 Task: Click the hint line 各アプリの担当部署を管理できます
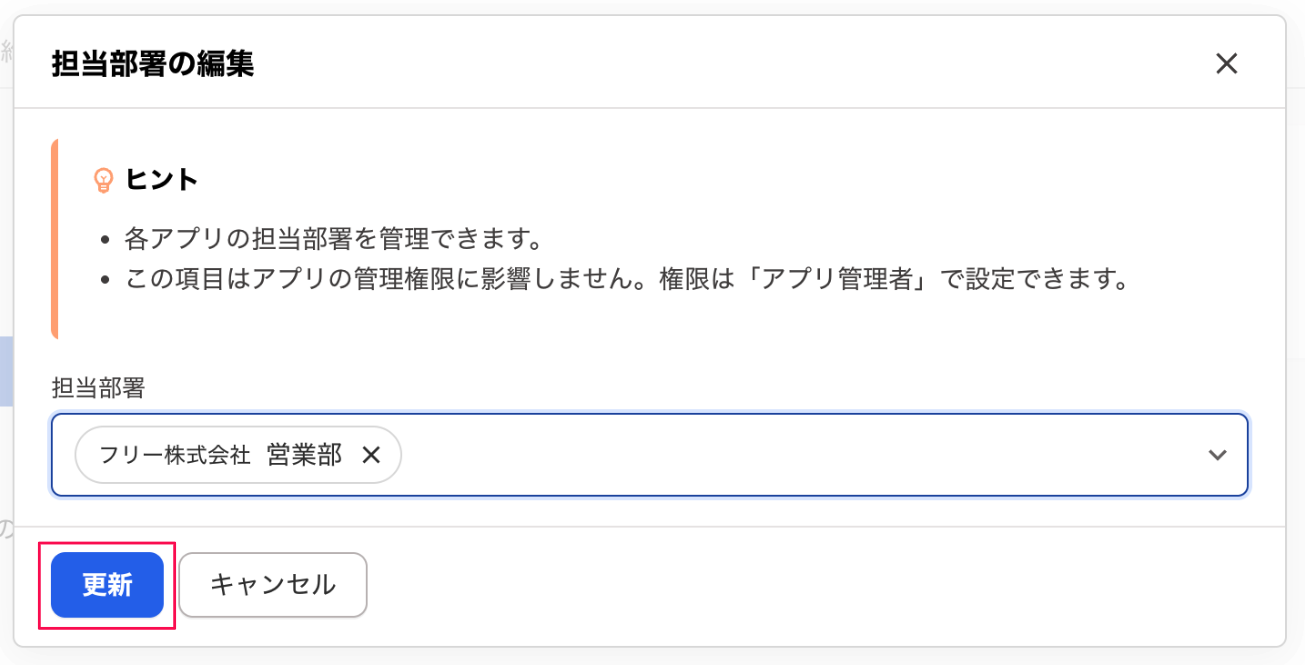(333, 239)
